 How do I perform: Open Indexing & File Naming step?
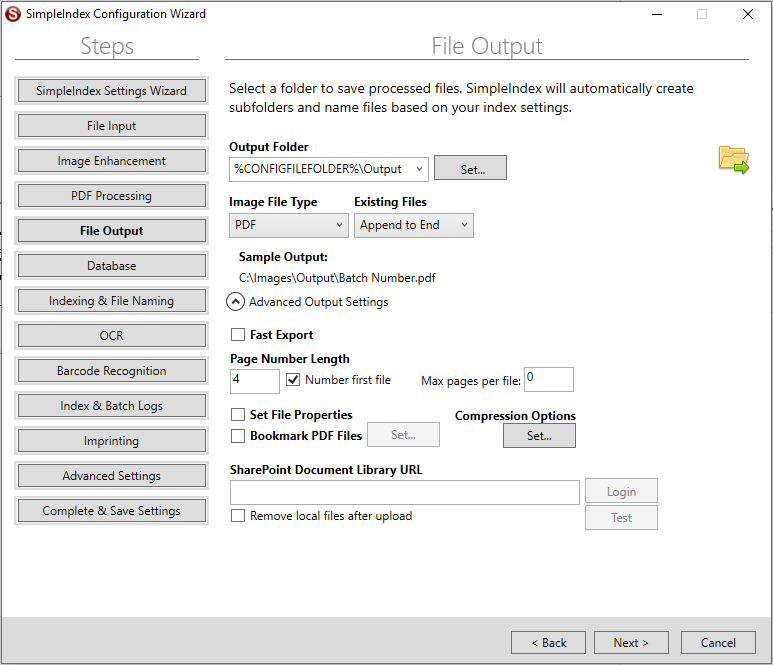pyautogui.click(x=111, y=301)
